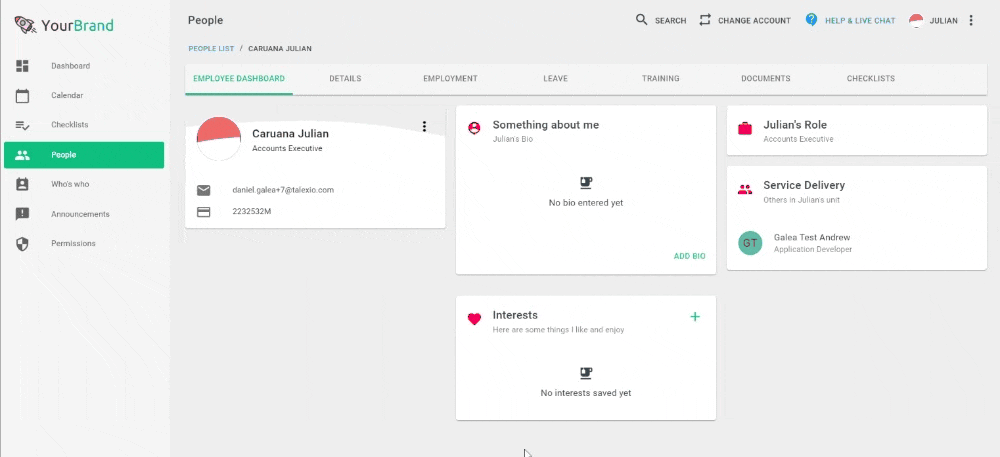
Task: Click the Who's who sidebar icon
Action: (x=22, y=184)
